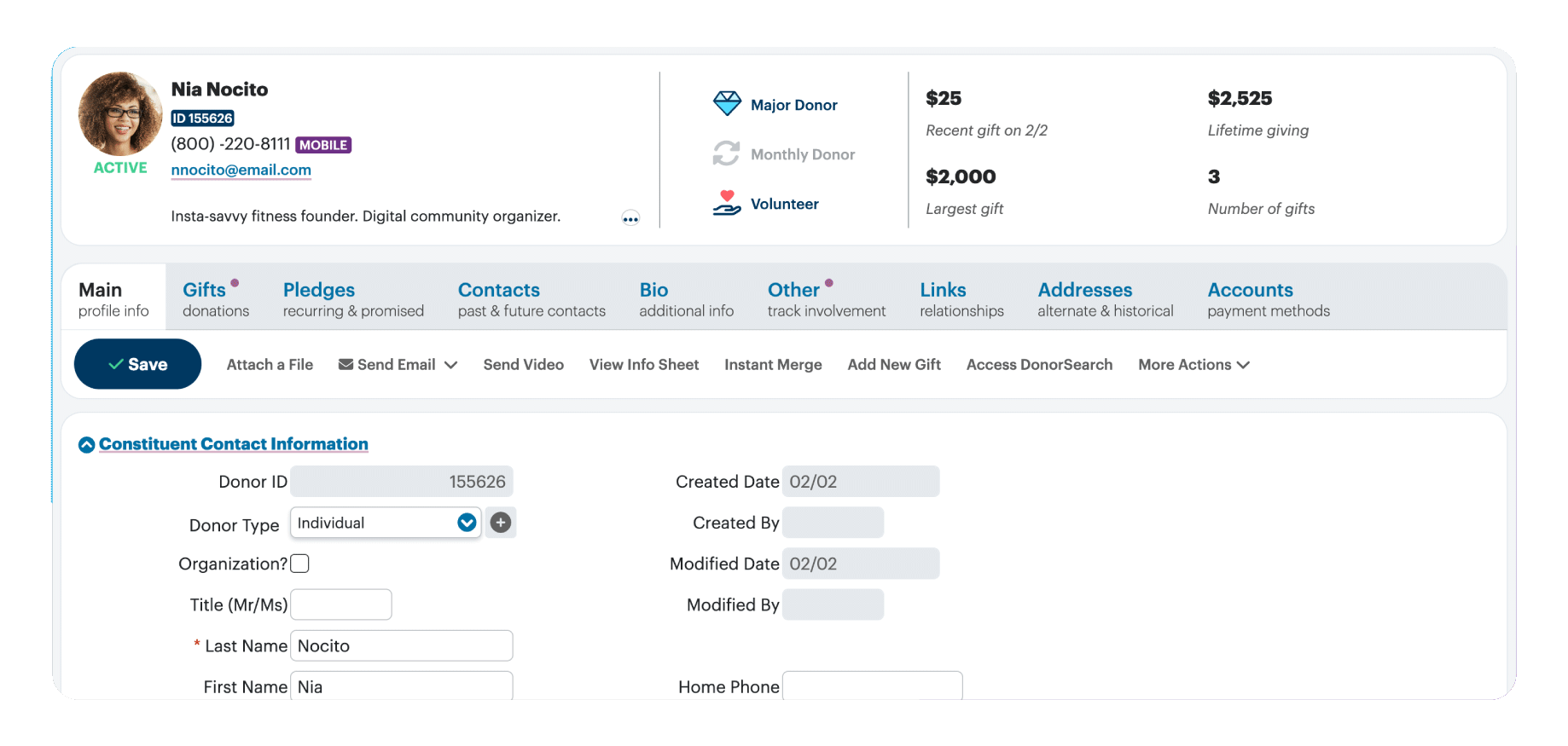This screenshot has height=746, width=1568.
Task: Click Nia Nocito's profile photo
Action: tap(120, 114)
